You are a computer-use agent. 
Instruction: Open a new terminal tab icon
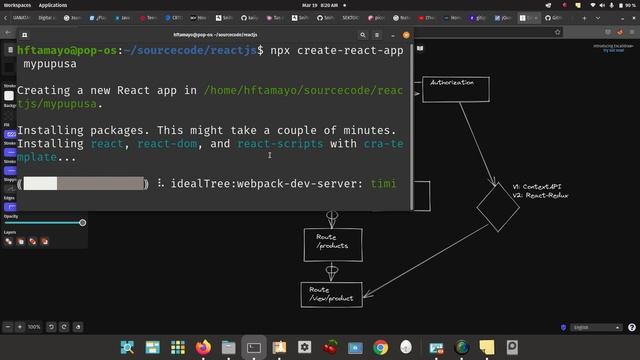click(x=24, y=35)
